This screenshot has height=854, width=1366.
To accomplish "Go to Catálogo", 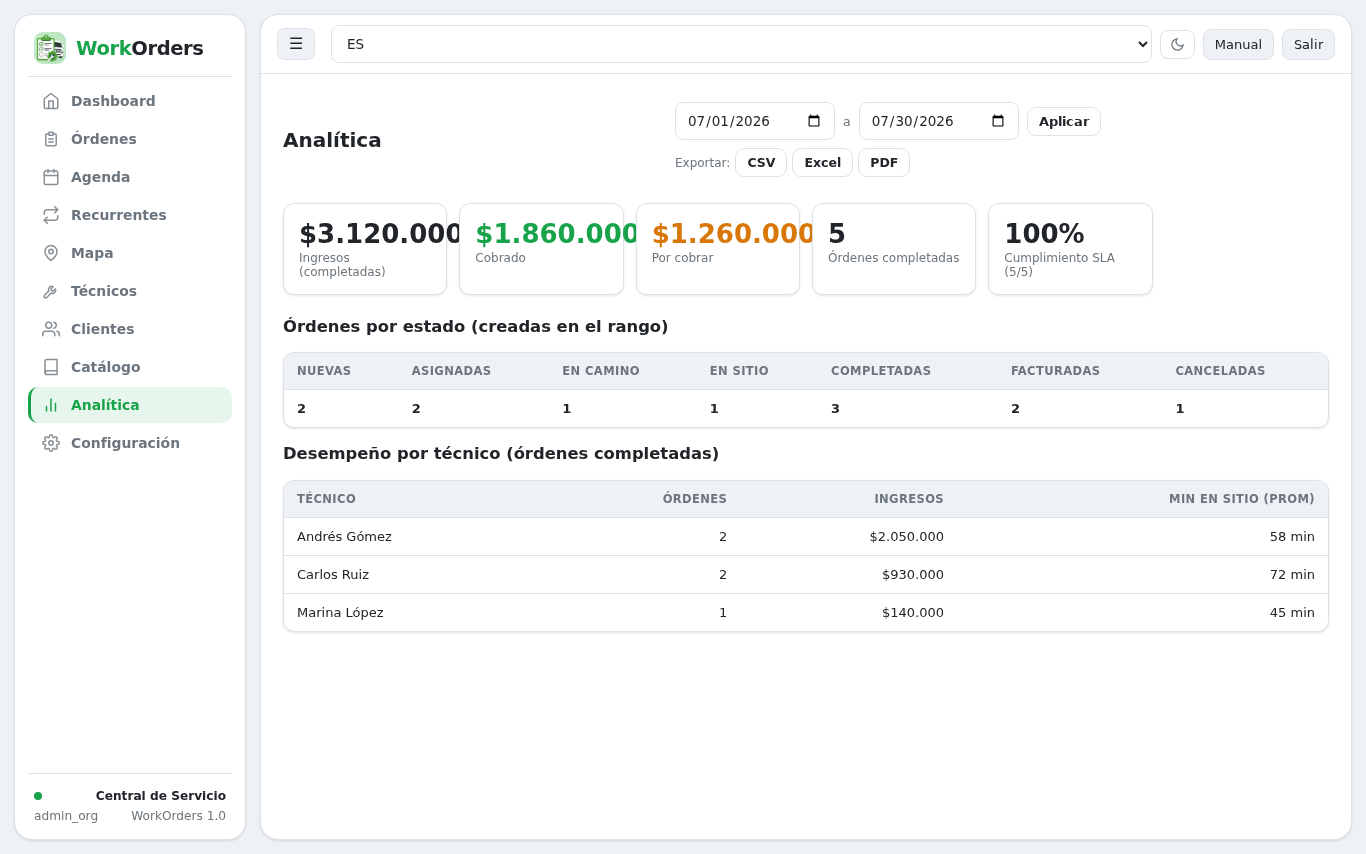I will tap(130, 367).
